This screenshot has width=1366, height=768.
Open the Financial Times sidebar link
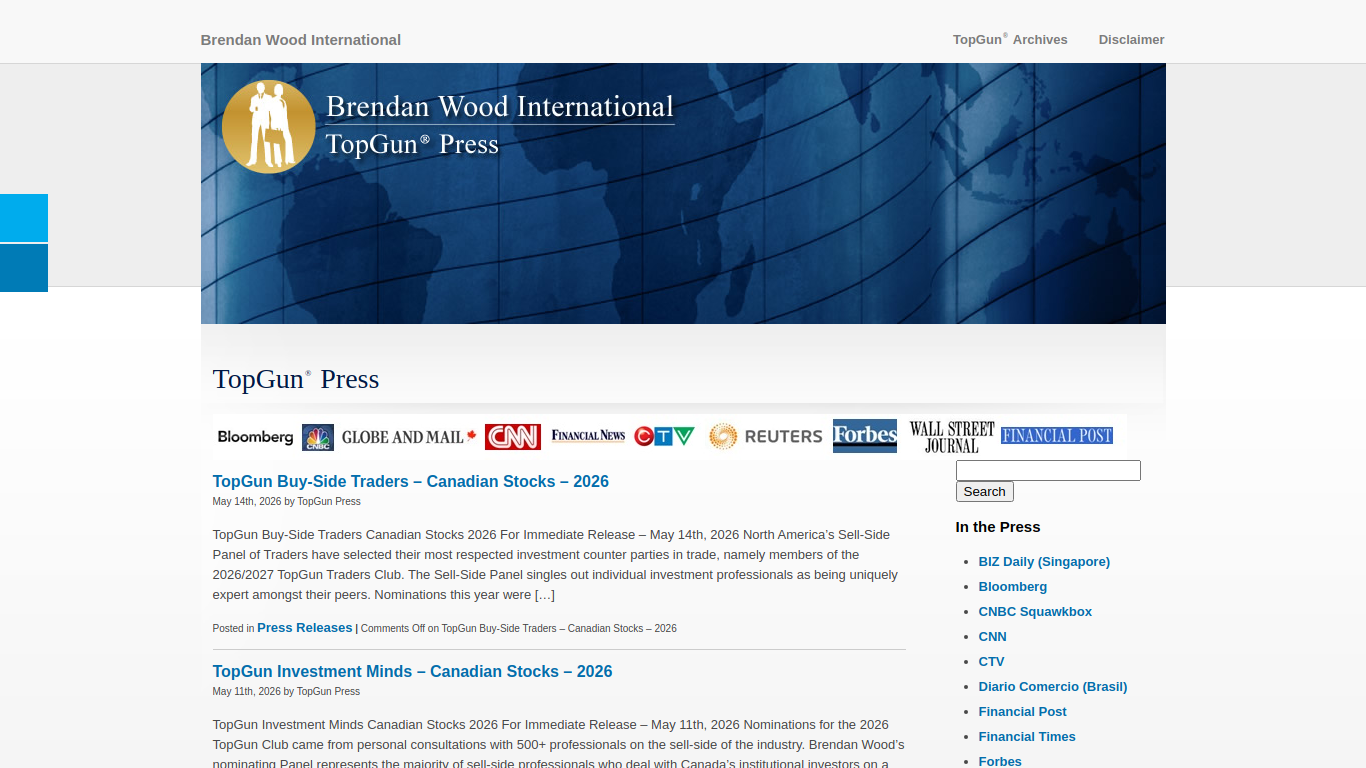[1027, 737]
